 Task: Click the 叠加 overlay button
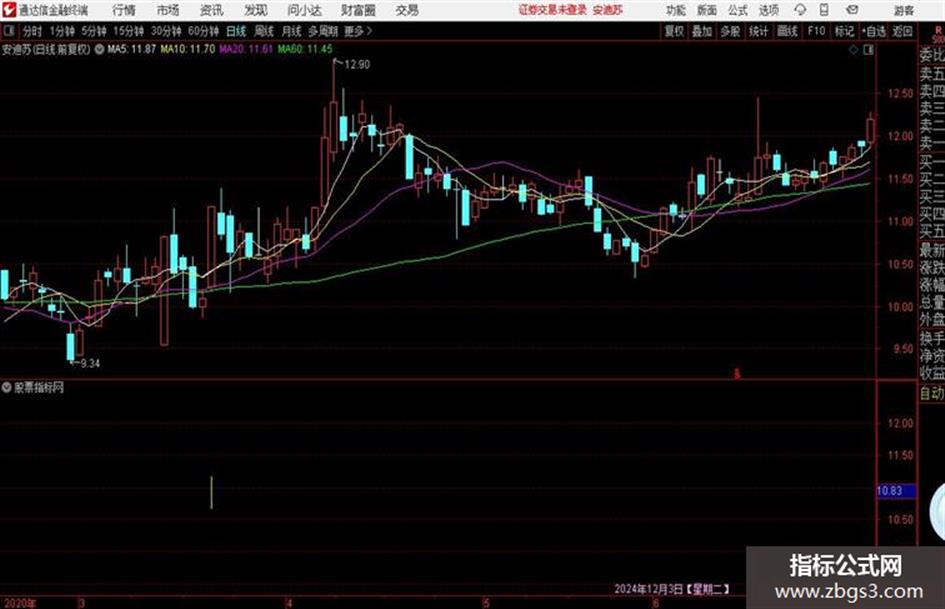(702, 31)
